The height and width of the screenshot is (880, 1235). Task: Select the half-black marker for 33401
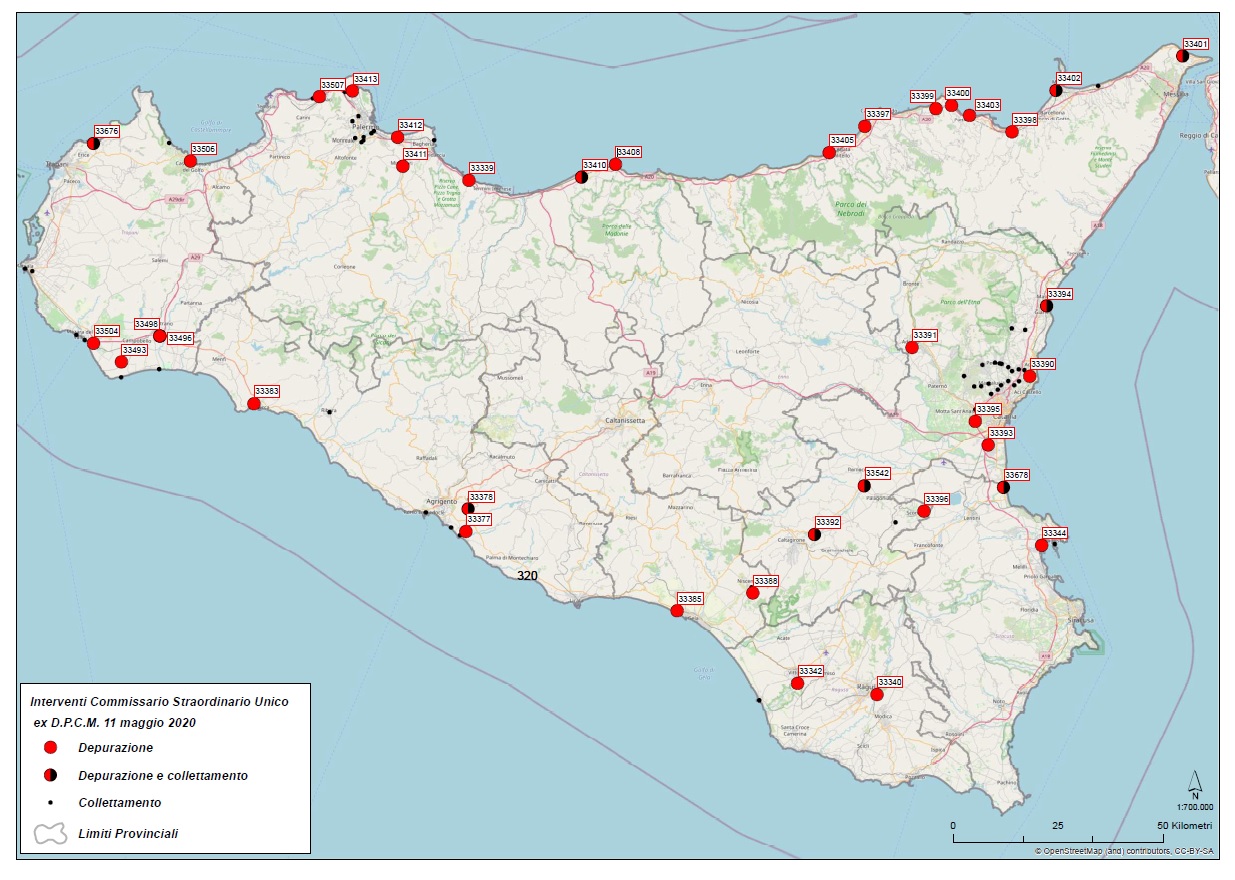click(x=1182, y=56)
